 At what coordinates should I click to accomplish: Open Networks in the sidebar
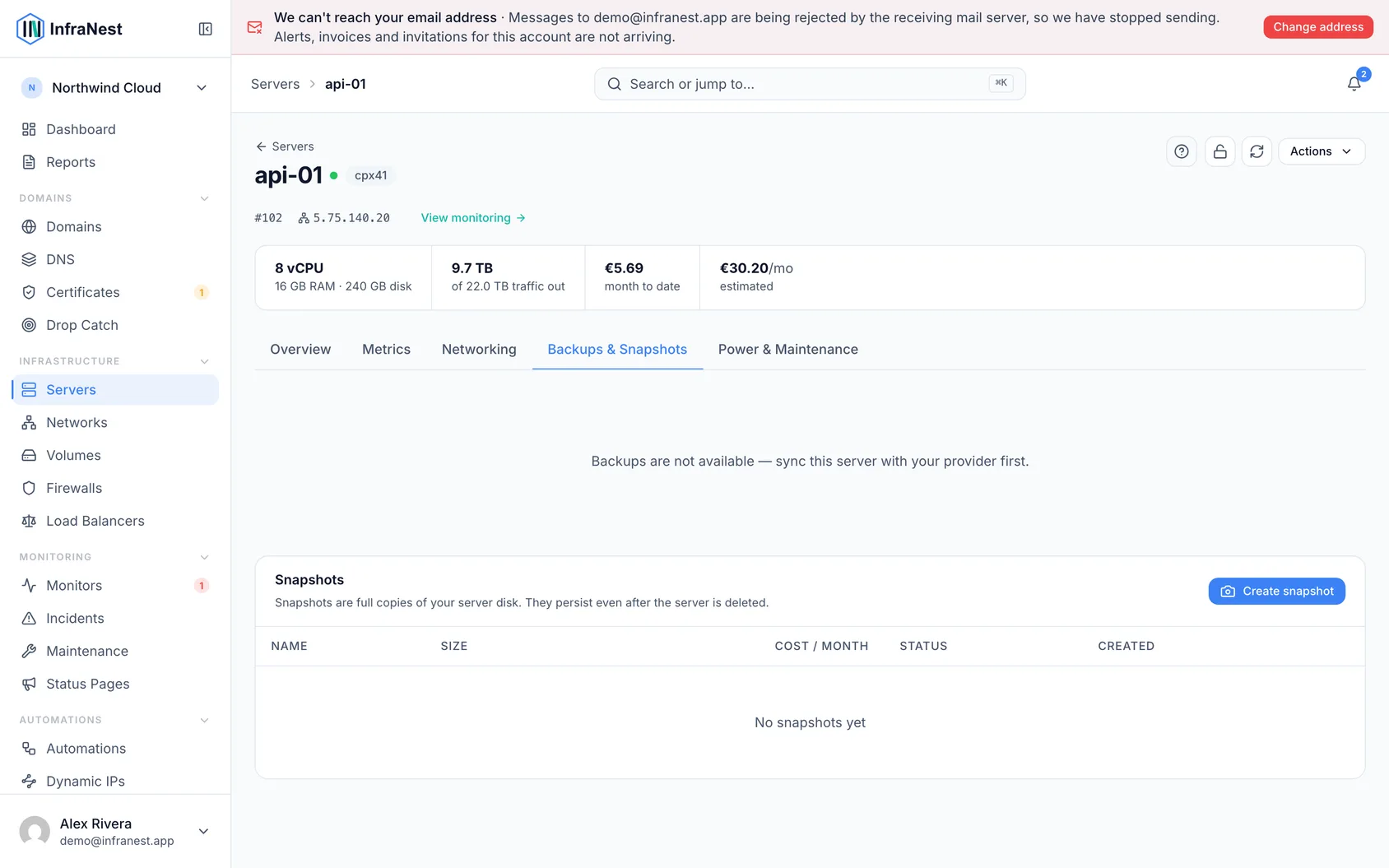point(115,422)
